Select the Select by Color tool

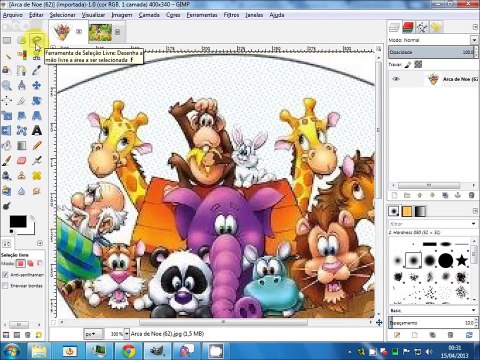click(x=22, y=55)
